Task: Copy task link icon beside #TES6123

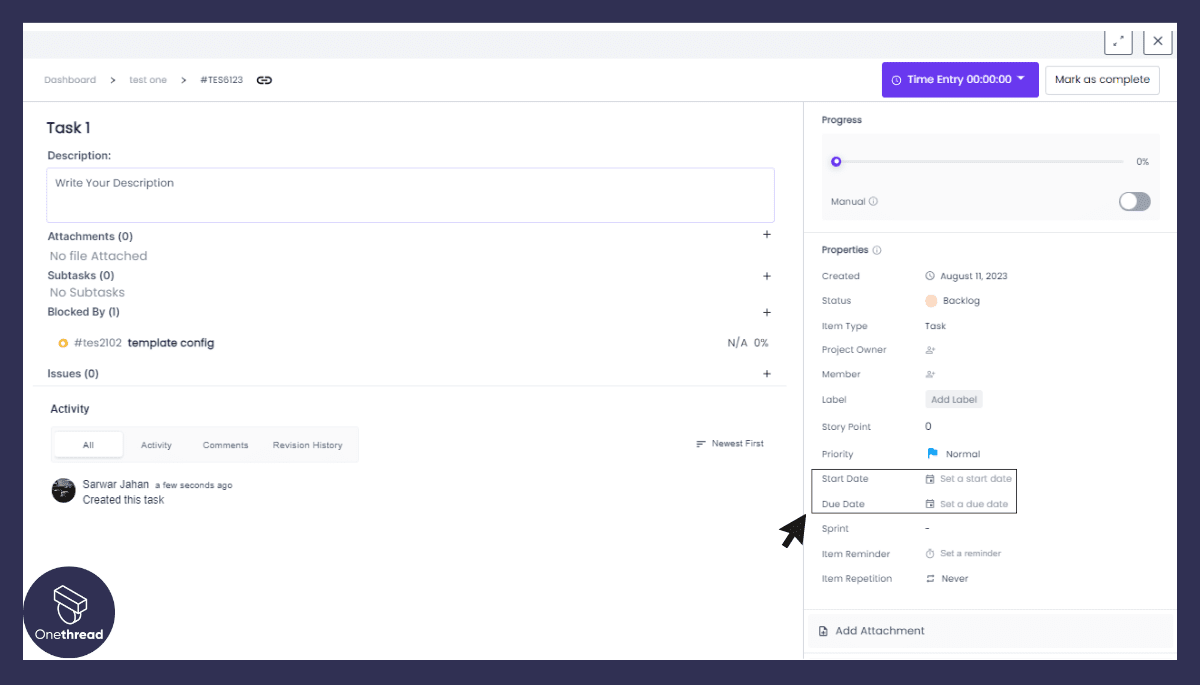Action: tap(264, 80)
